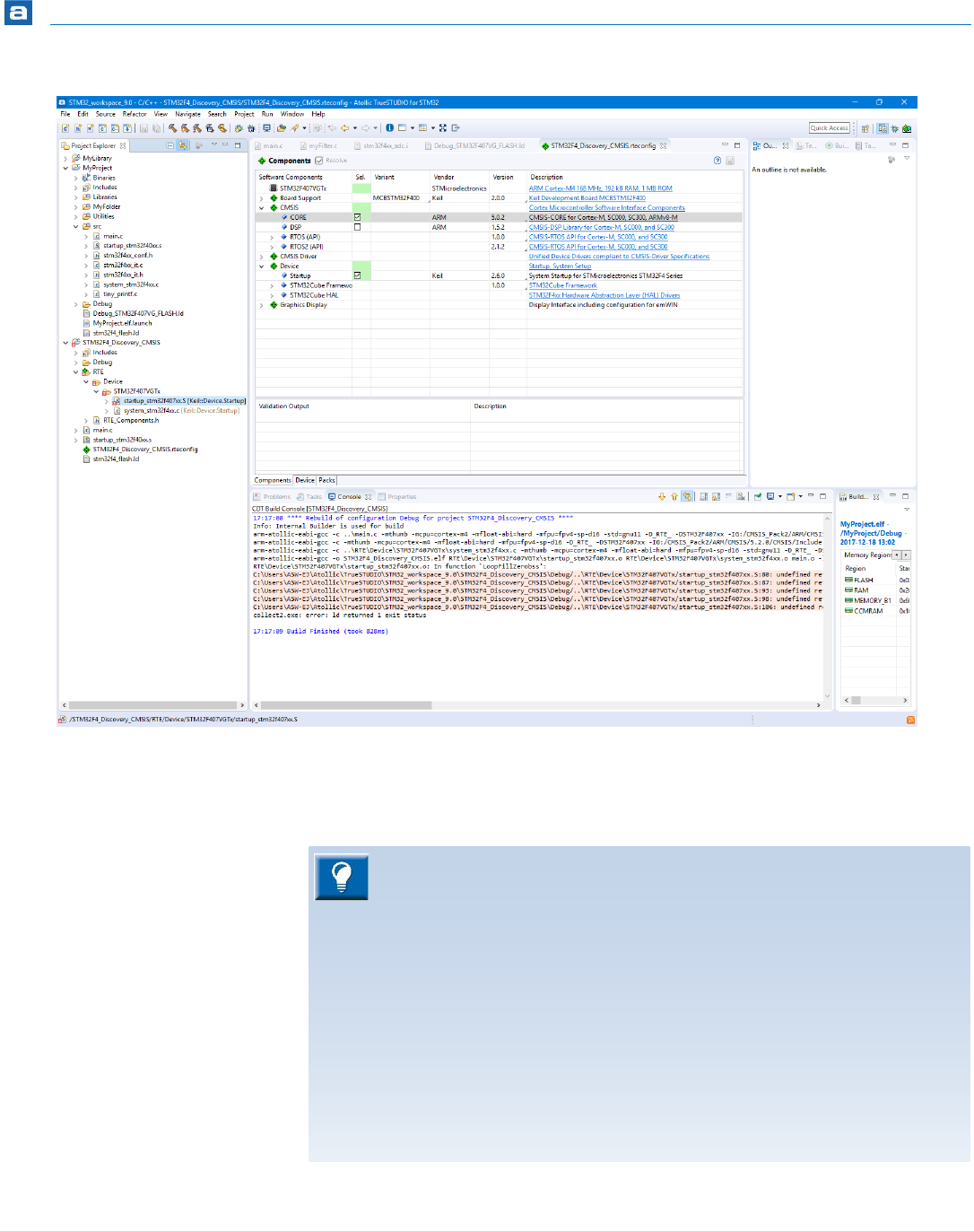Expand the Graphics Display component row
Viewport: 974px width, 1232px height.
pyautogui.click(x=262, y=305)
